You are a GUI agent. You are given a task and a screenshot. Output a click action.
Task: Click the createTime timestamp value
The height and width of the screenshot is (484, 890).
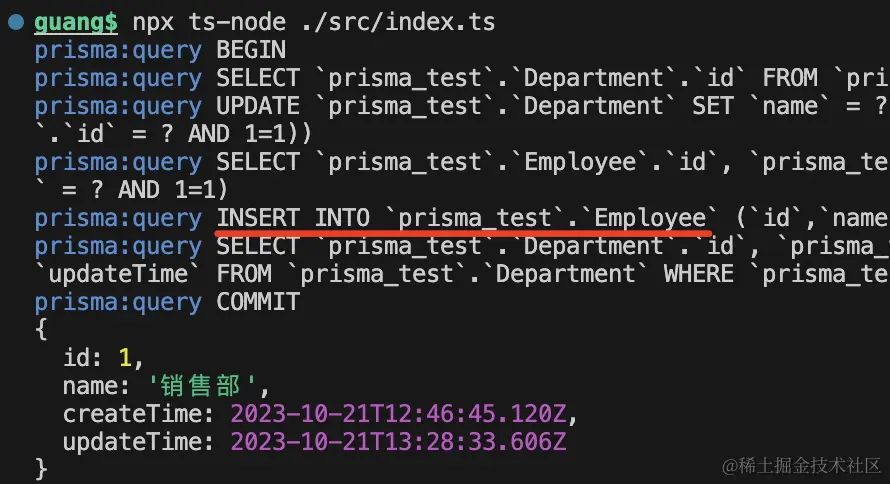pyautogui.click(x=404, y=413)
